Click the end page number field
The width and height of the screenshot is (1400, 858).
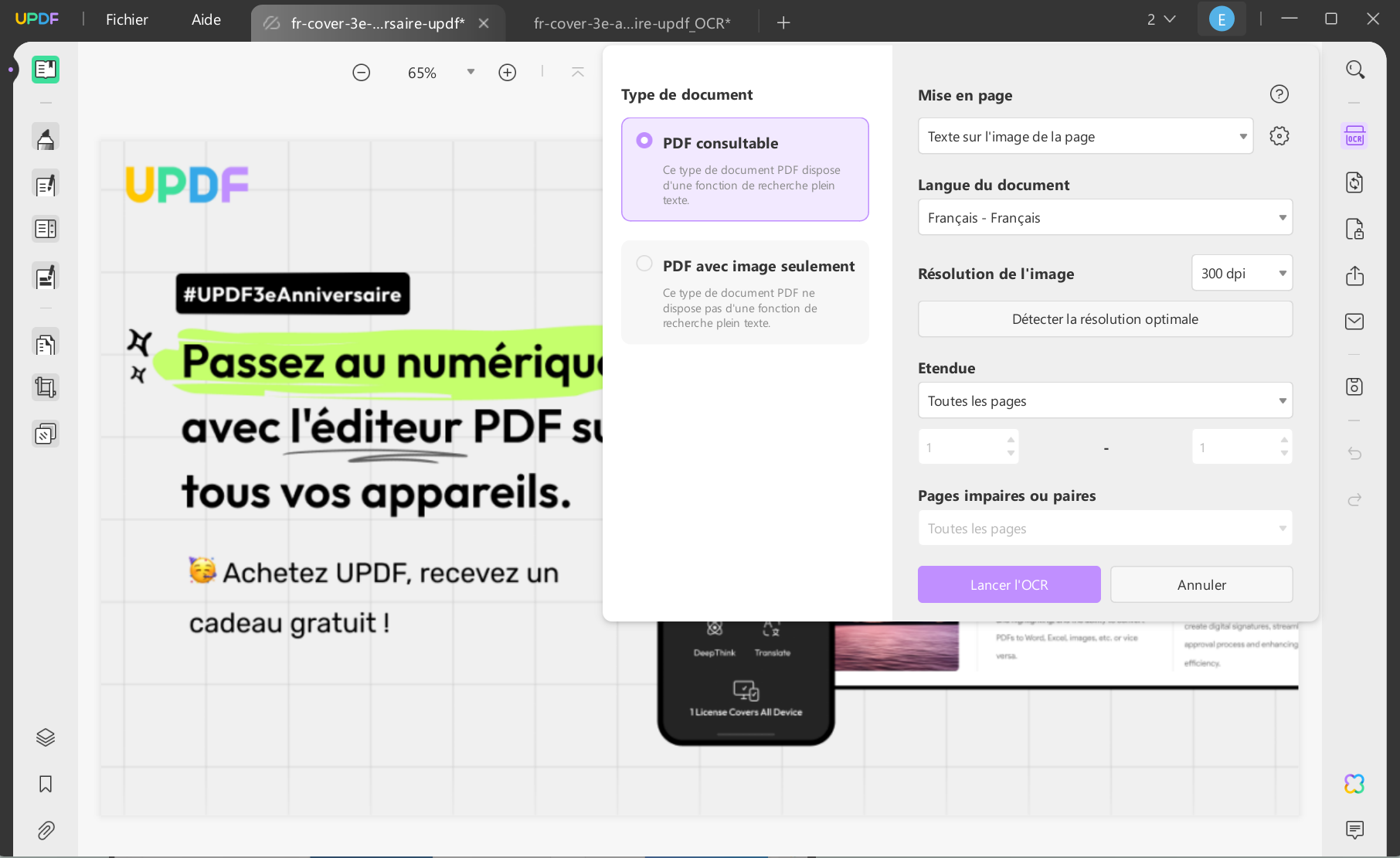(1242, 447)
